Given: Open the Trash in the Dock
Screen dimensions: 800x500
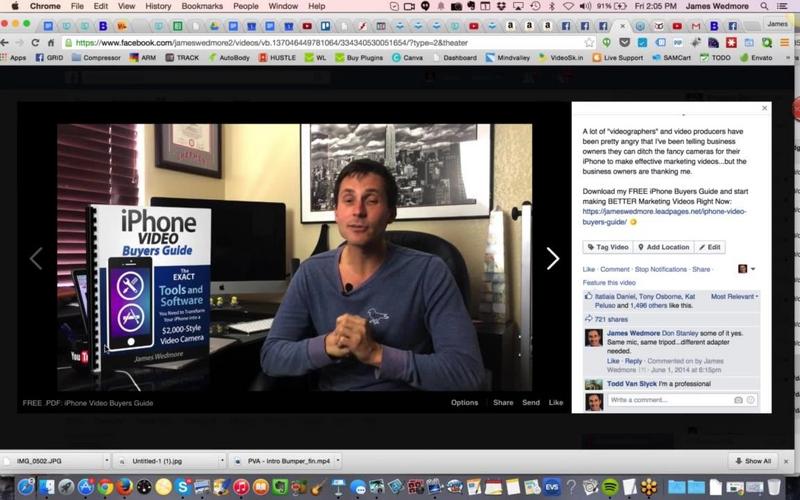Looking at the screenshot, I should tap(774, 487).
